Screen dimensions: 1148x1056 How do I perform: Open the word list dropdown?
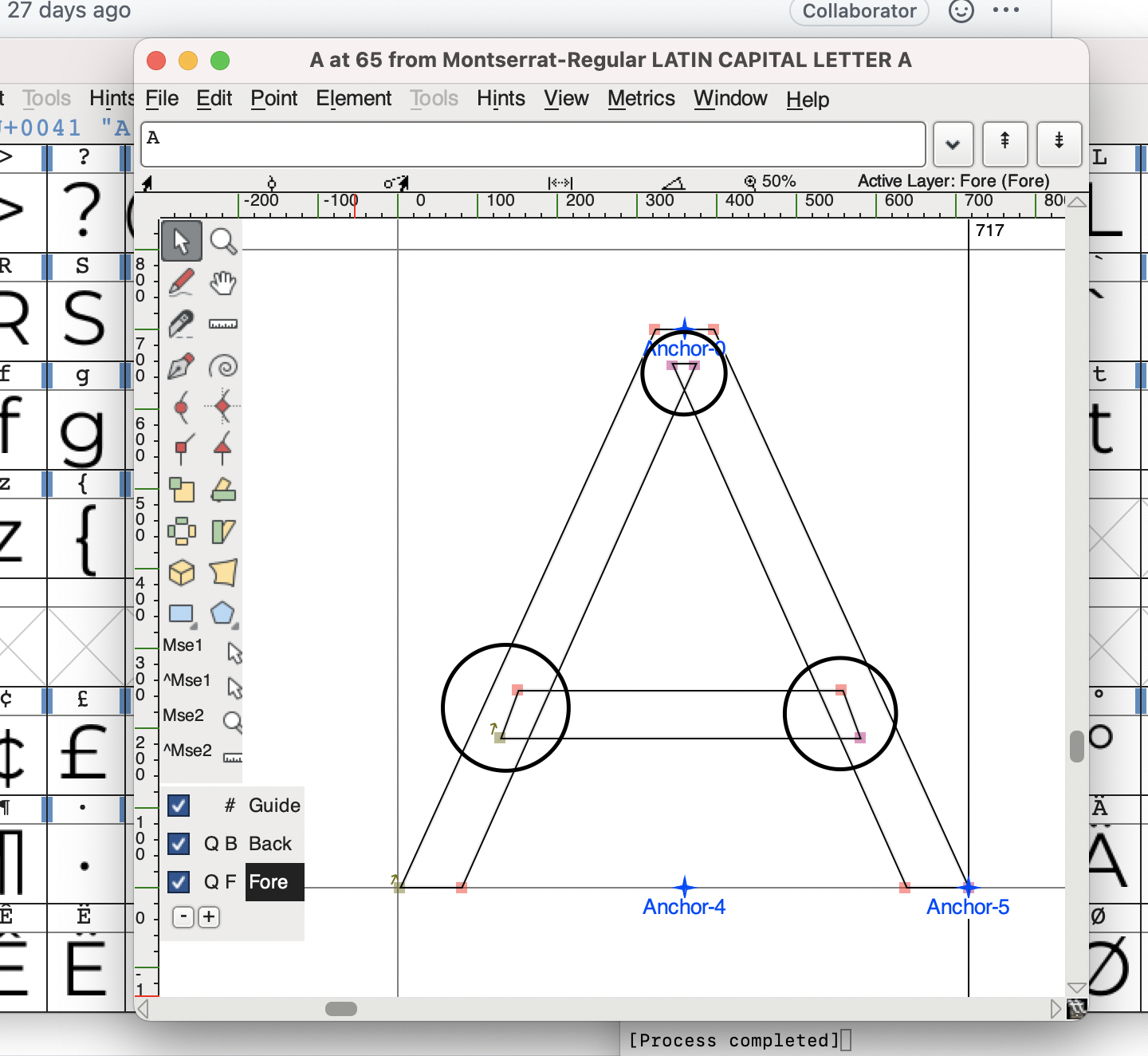953,144
